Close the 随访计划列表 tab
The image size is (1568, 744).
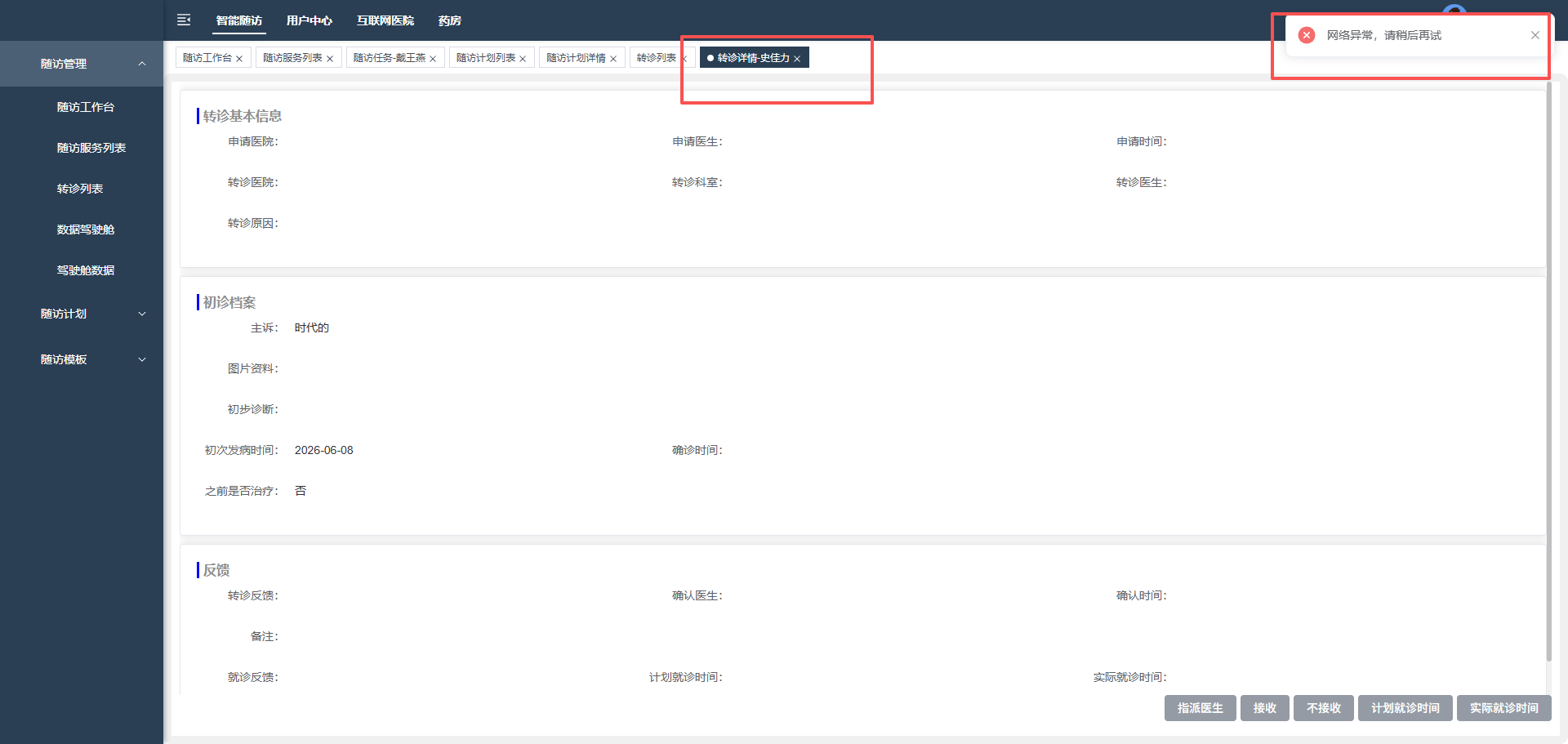pyautogui.click(x=523, y=59)
